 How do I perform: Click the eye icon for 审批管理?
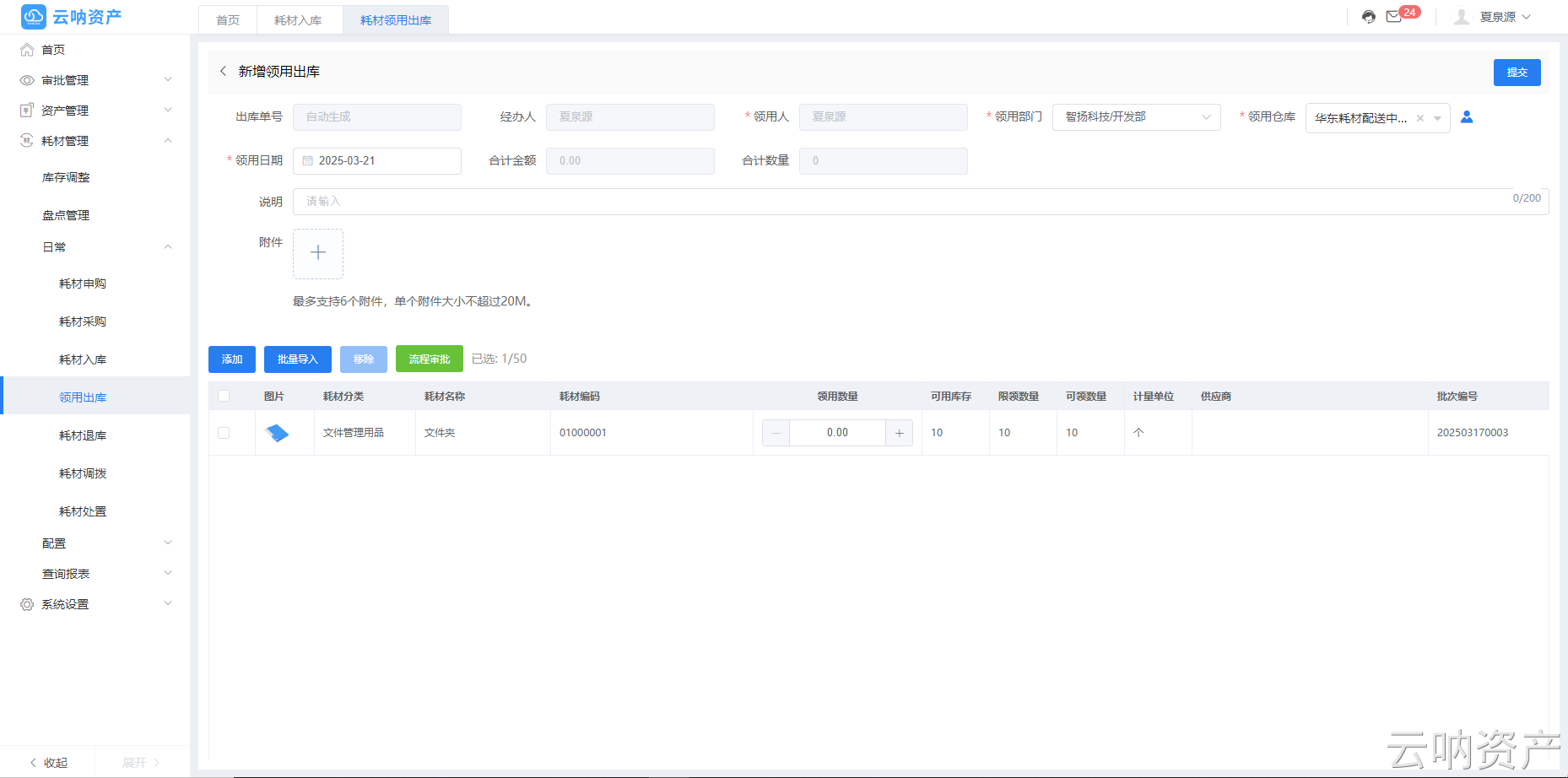click(27, 80)
